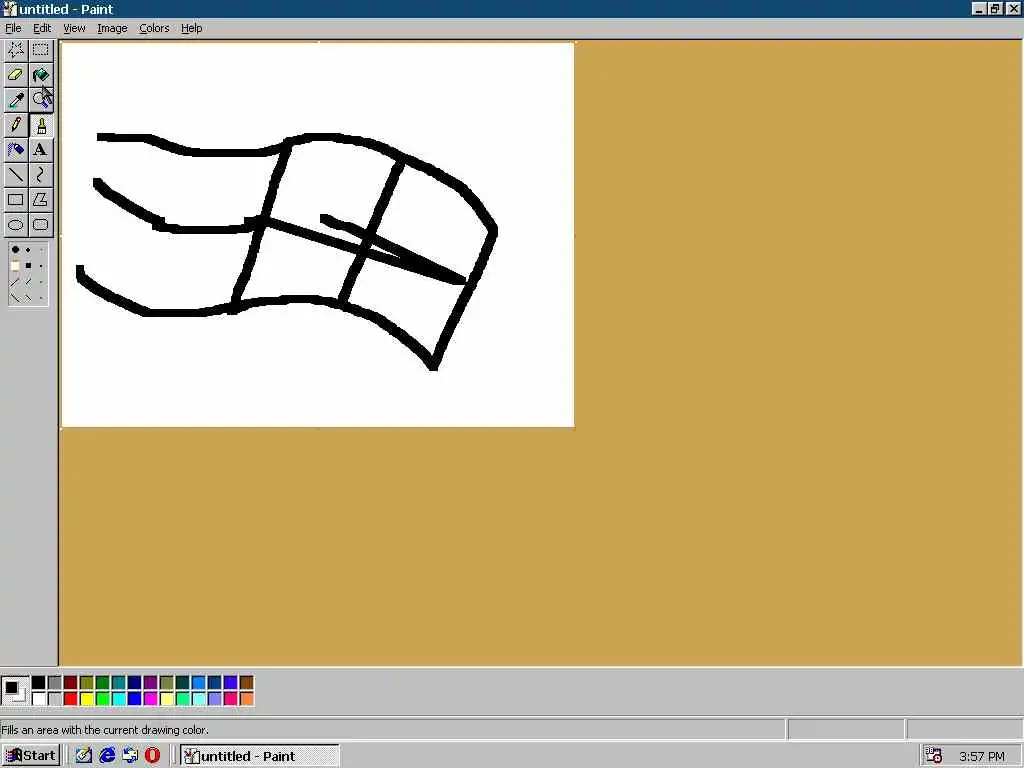Click the "untitled - Paint" title bar text
The image size is (1024, 768).
(66, 9)
